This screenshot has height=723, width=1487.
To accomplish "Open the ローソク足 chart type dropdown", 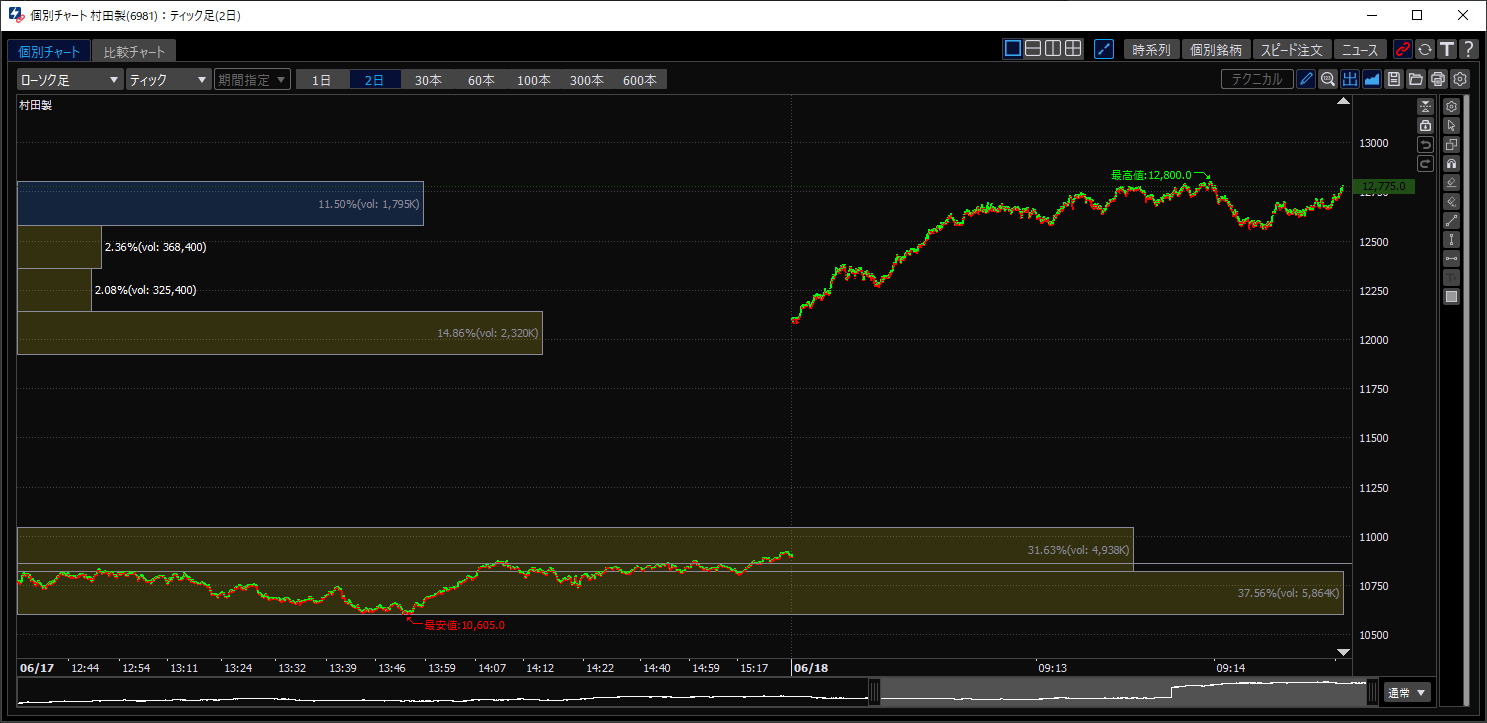I will point(70,80).
